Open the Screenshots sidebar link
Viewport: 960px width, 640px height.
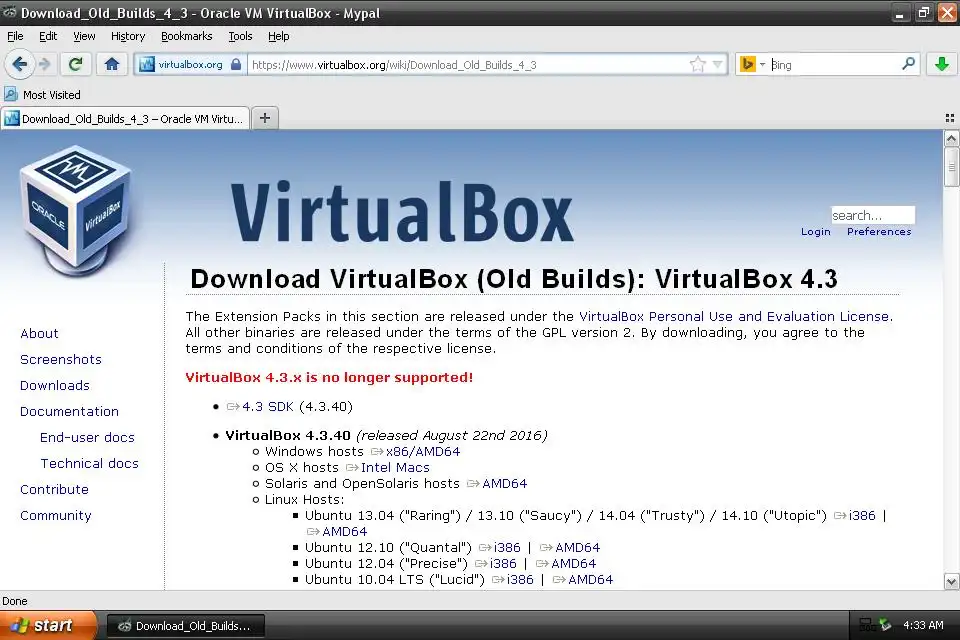(x=61, y=360)
